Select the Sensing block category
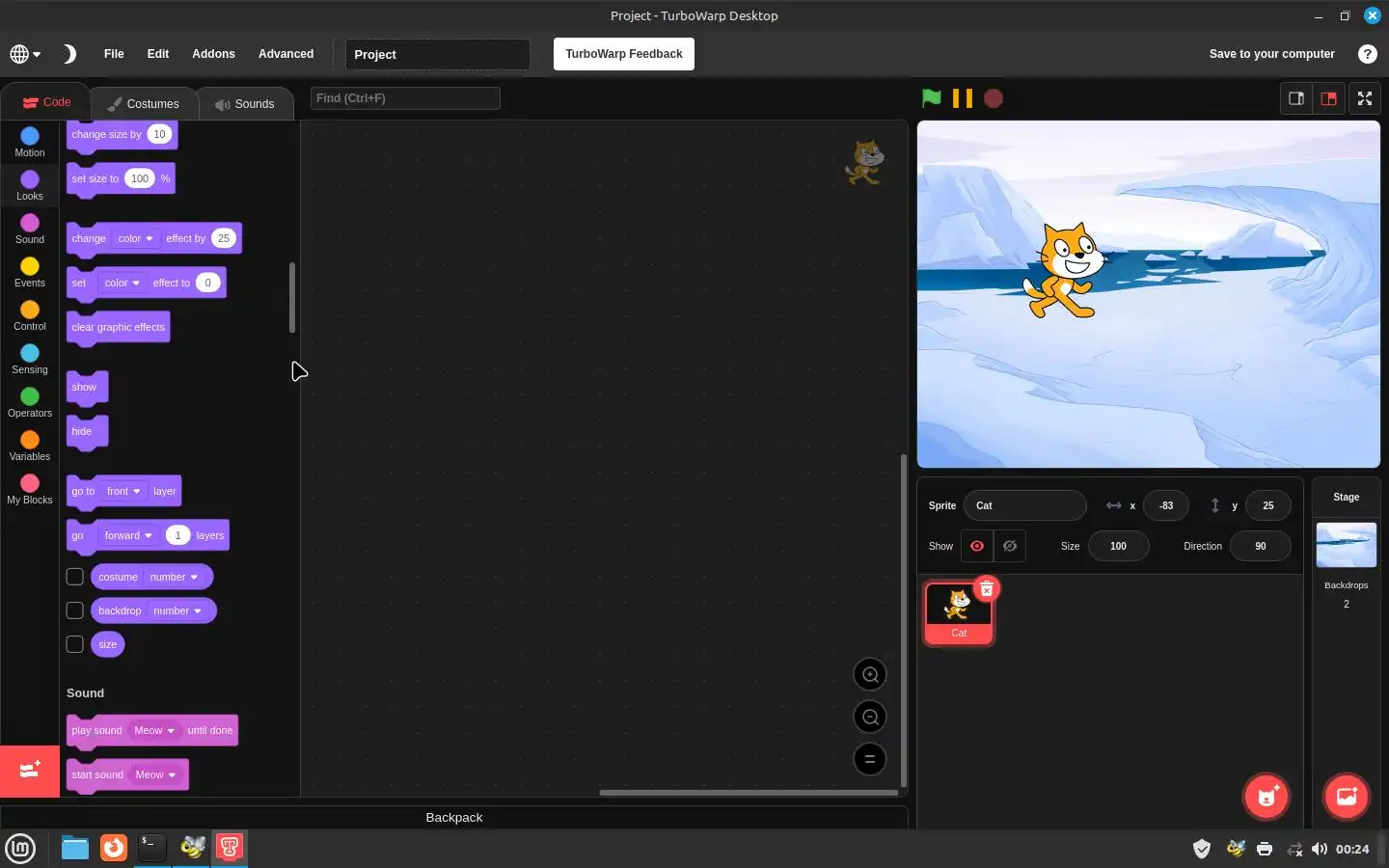Viewport: 1389px width, 868px height. tap(30, 359)
